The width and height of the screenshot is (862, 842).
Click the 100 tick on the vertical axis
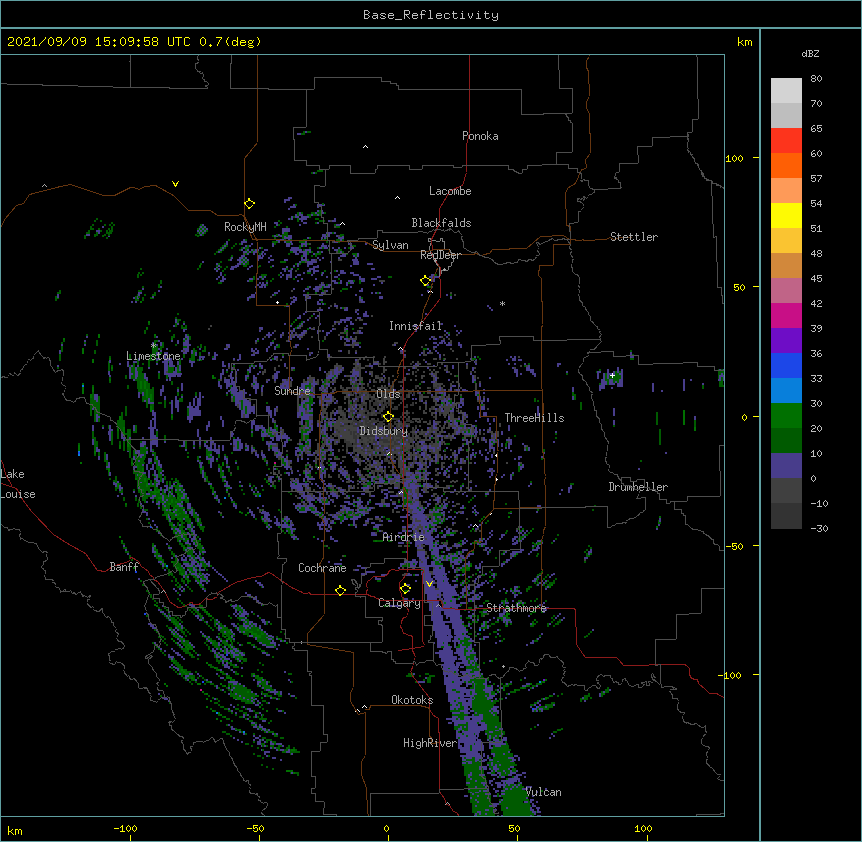pos(734,158)
